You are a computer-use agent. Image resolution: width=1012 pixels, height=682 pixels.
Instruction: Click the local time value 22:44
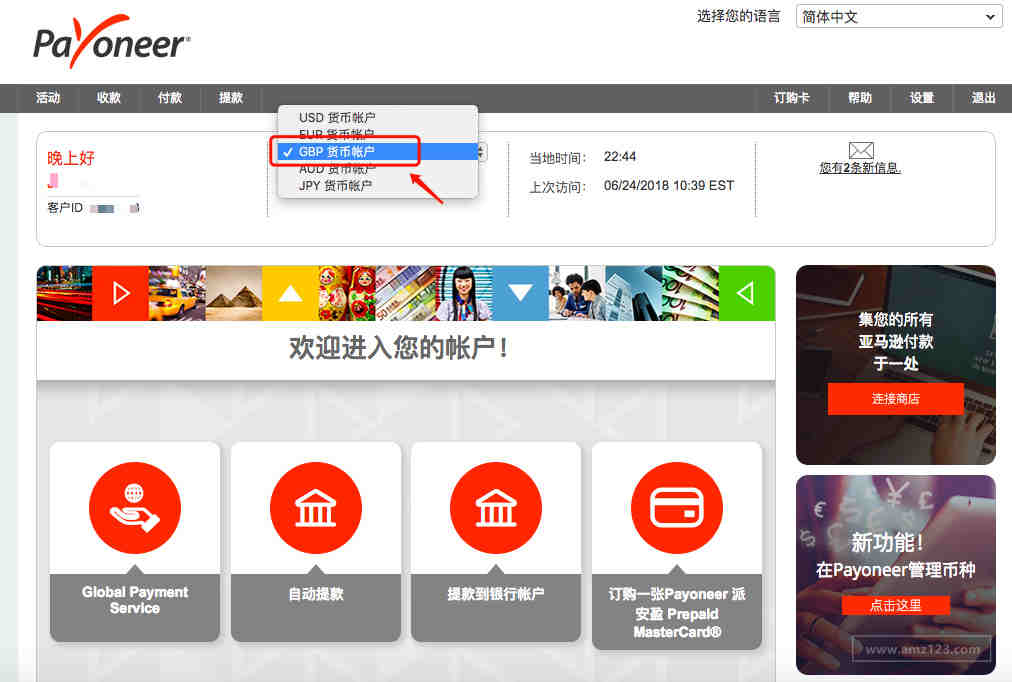(x=620, y=157)
